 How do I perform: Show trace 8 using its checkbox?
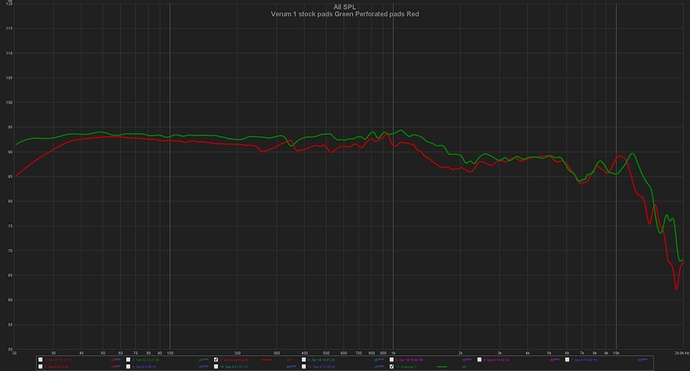[40, 367]
